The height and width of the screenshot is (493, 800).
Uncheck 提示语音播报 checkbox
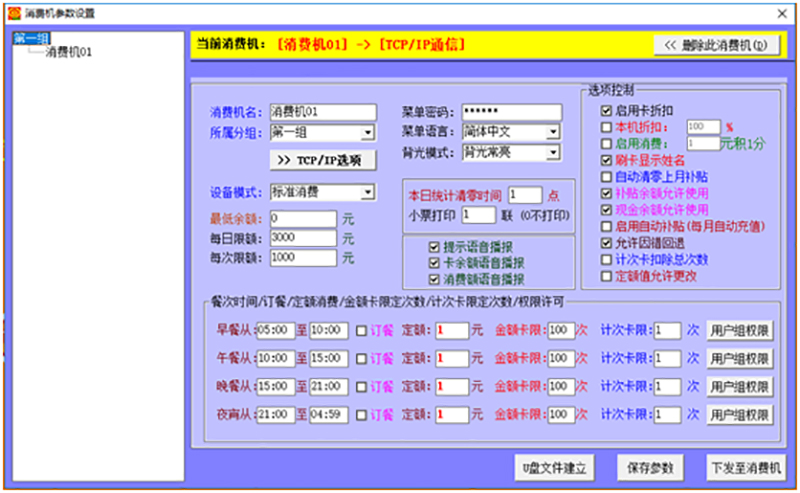(434, 247)
